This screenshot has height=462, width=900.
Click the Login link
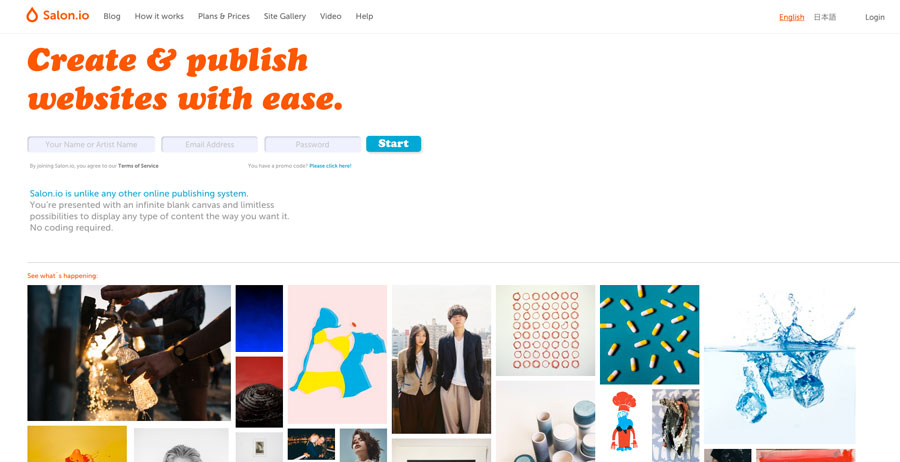point(875,17)
